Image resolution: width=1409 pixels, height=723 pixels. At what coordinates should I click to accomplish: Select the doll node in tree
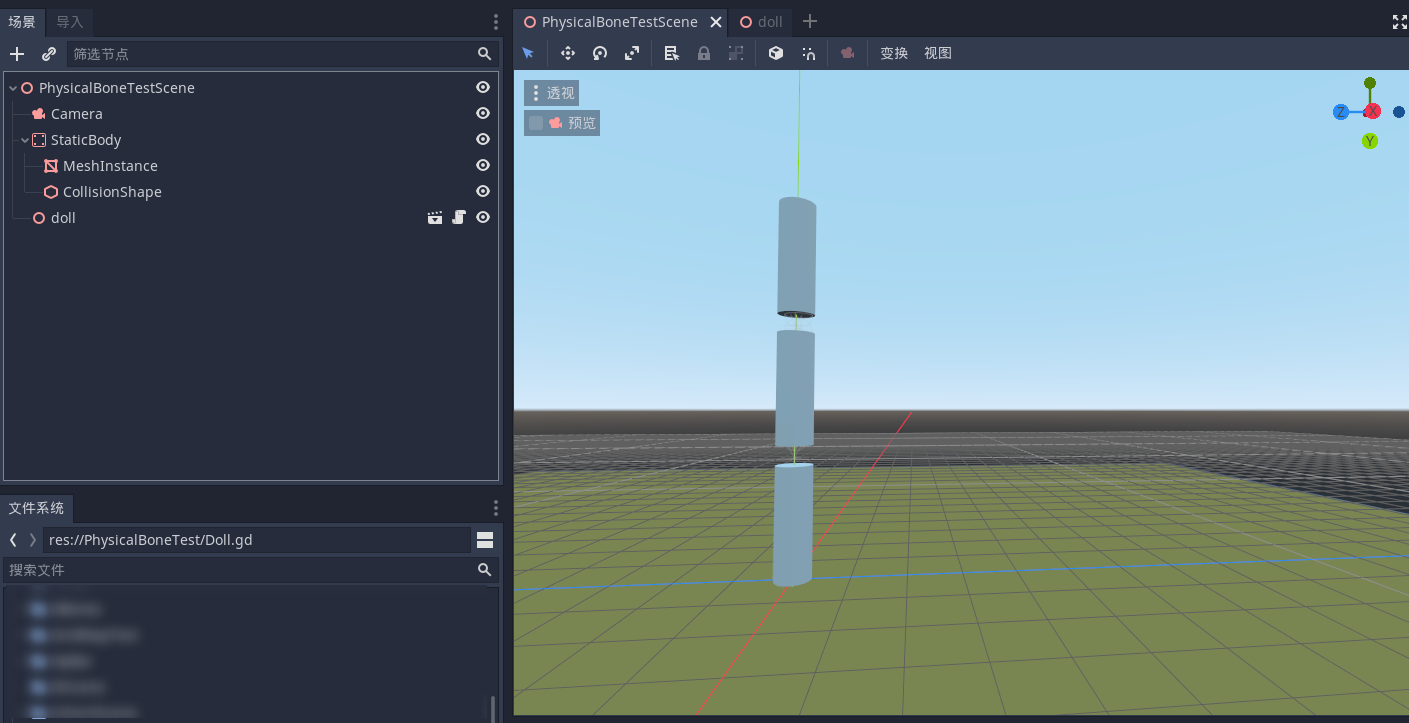coord(63,218)
